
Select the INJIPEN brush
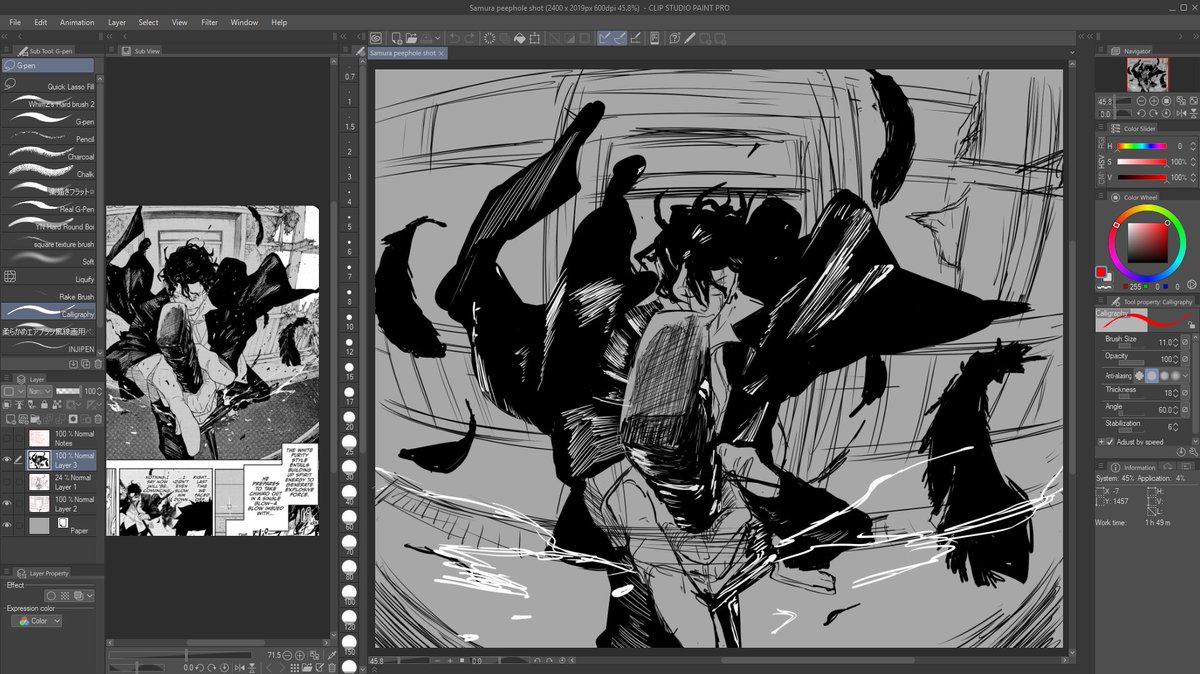[x=48, y=348]
